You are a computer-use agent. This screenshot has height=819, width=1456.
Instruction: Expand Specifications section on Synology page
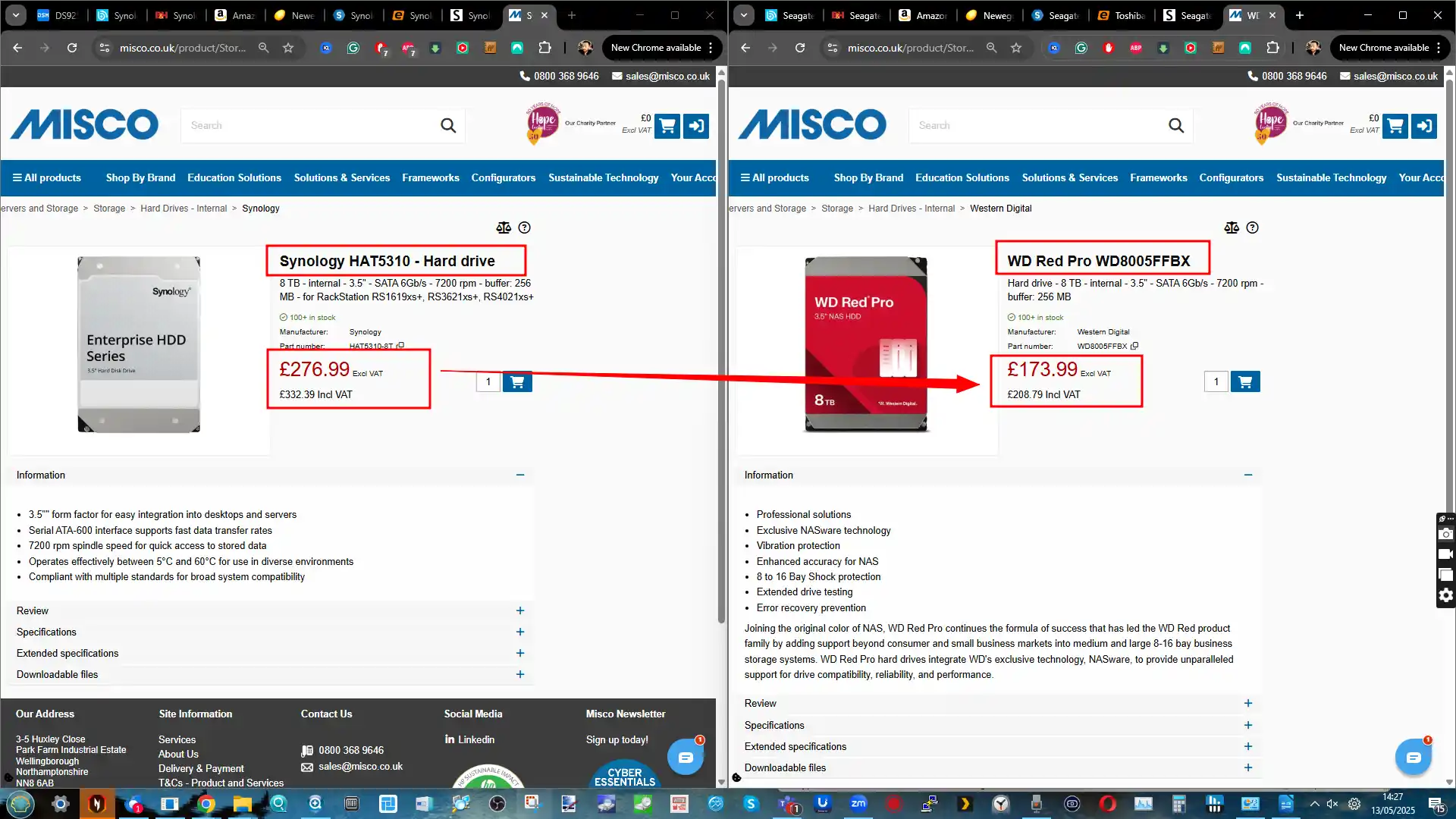pos(520,632)
